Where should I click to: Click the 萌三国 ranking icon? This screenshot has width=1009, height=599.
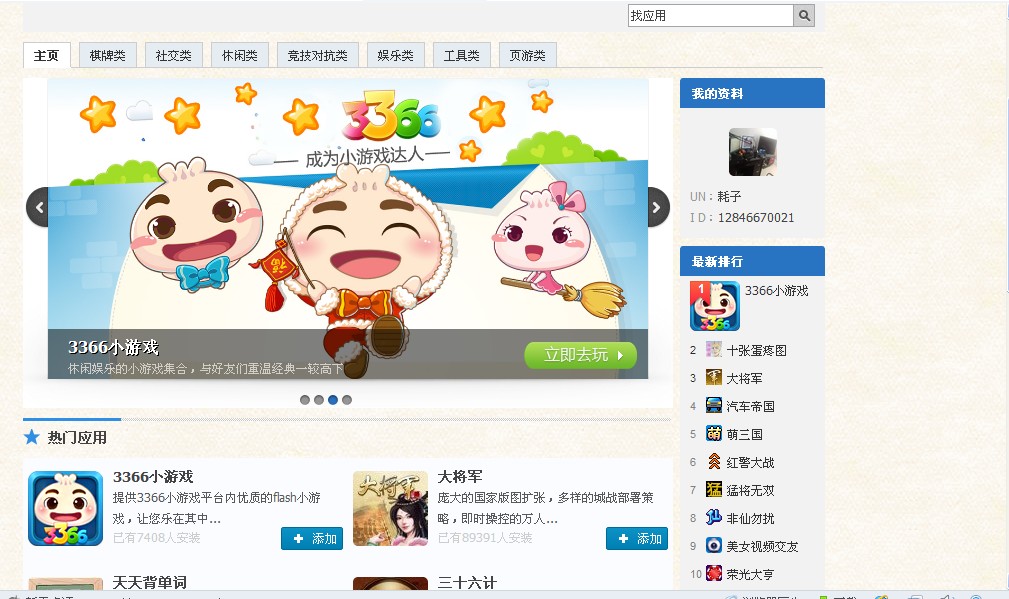(714, 434)
